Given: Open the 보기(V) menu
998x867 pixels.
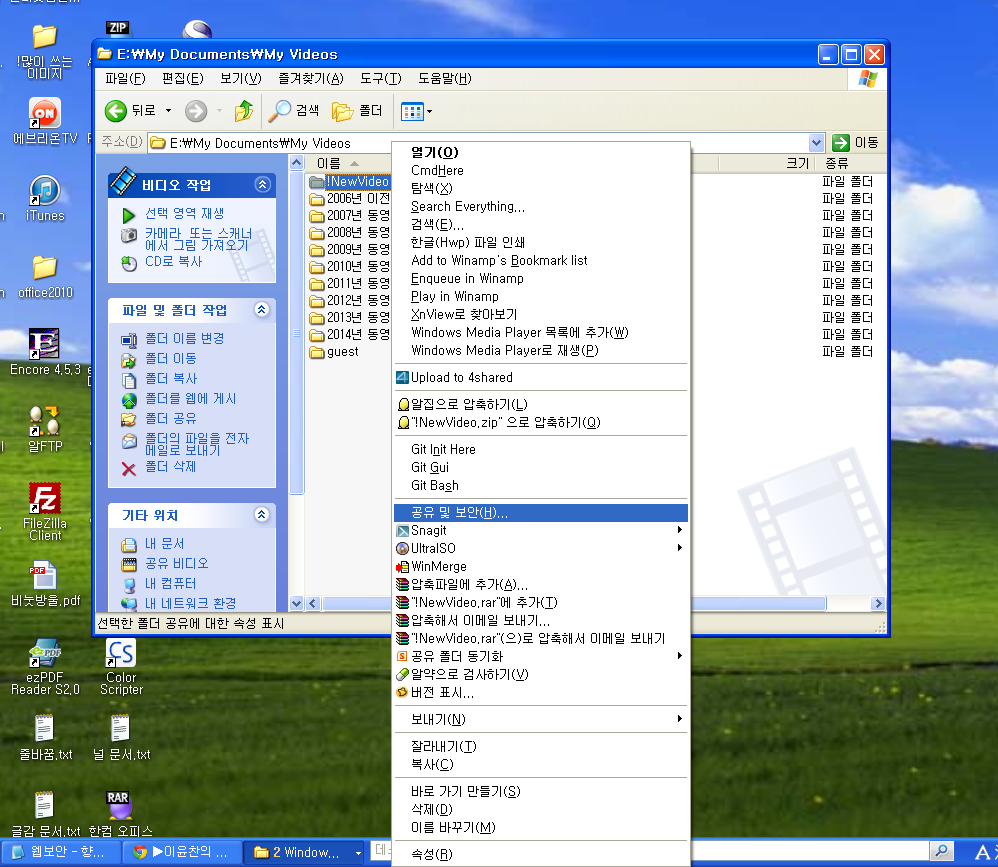Looking at the screenshot, I should (241, 78).
